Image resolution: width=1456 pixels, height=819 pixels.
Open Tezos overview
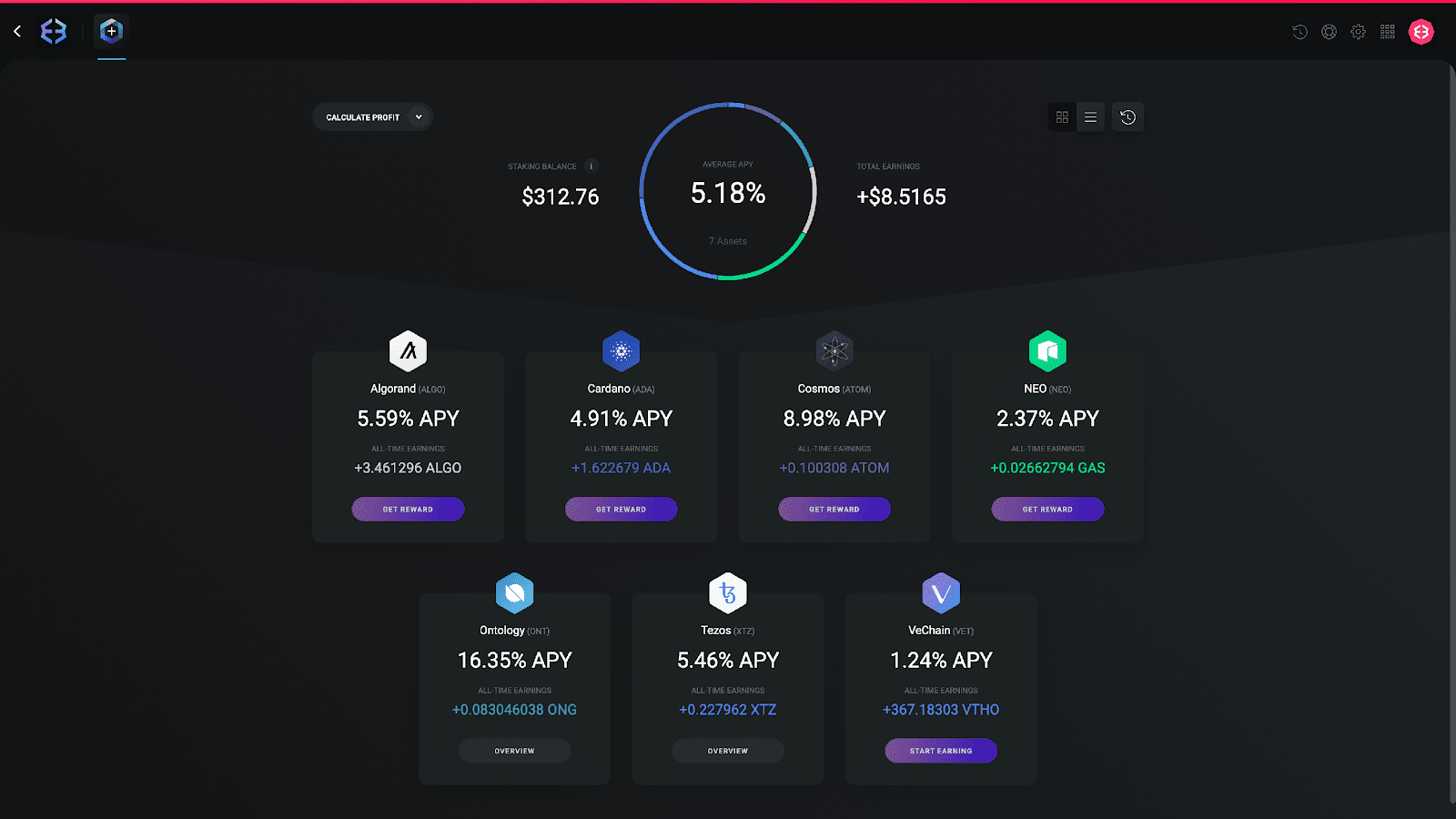pos(728,751)
